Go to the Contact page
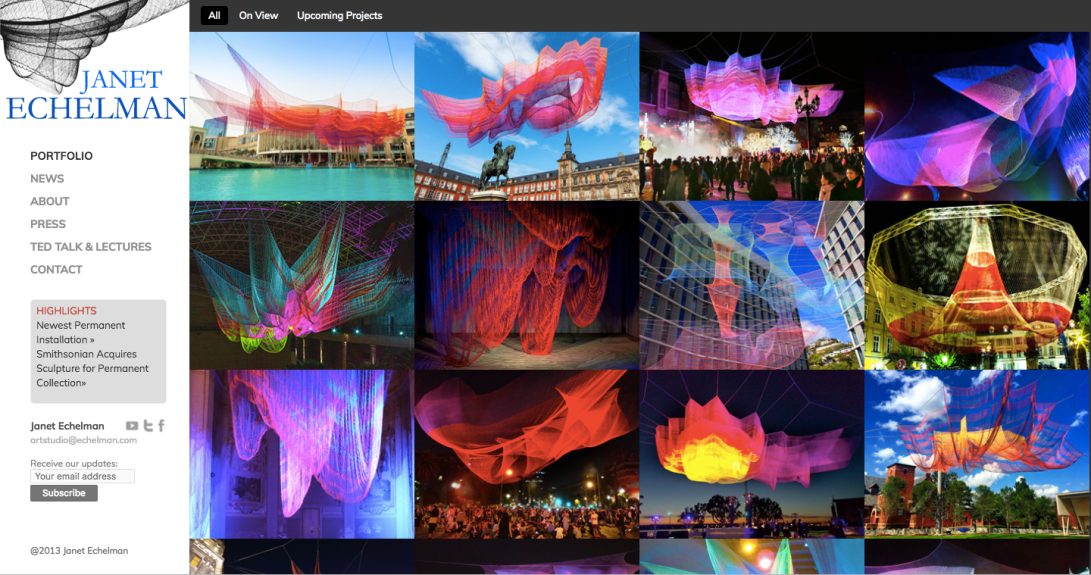 56,270
